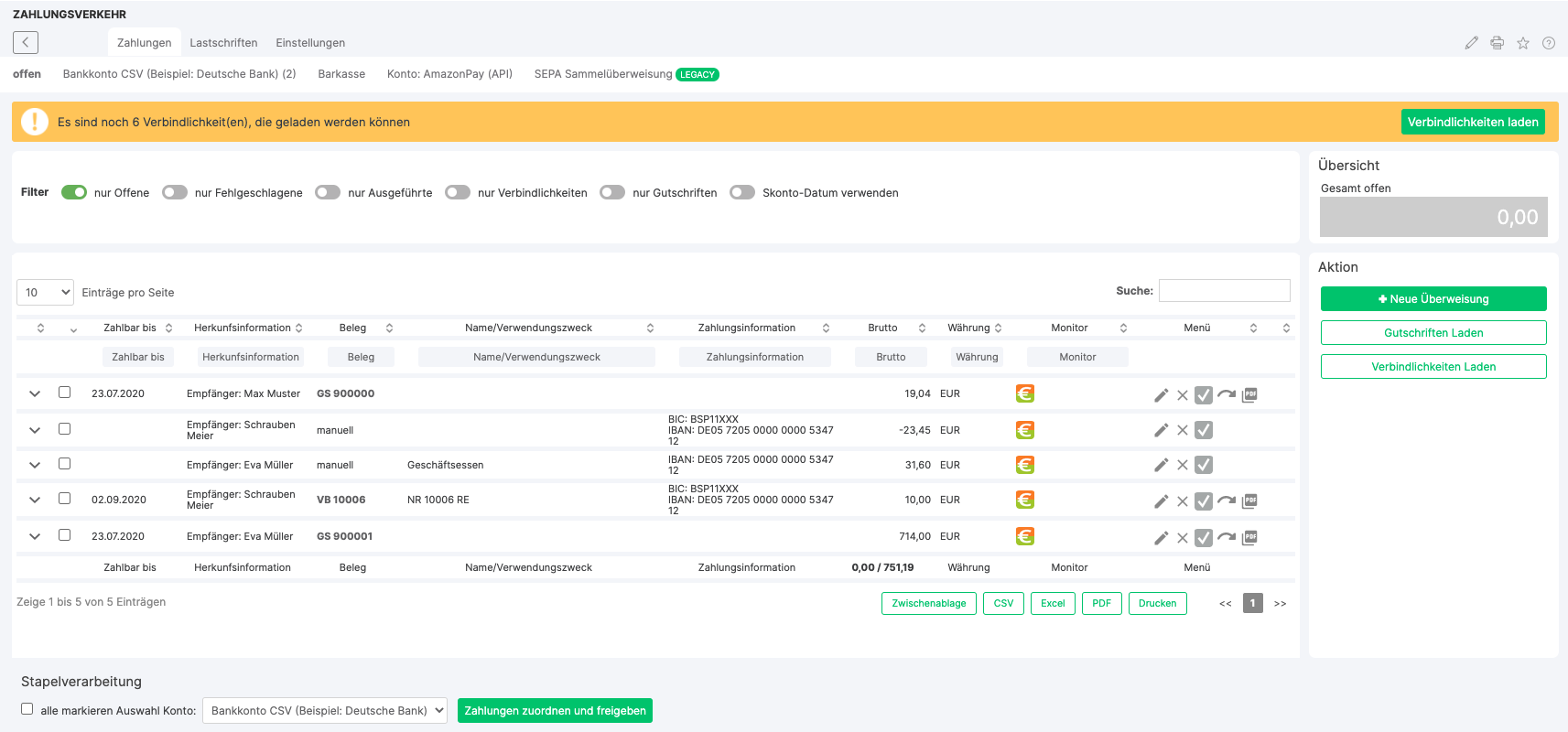Export the table with the Excel button
The width and height of the screenshot is (1568, 732).
(1053, 604)
